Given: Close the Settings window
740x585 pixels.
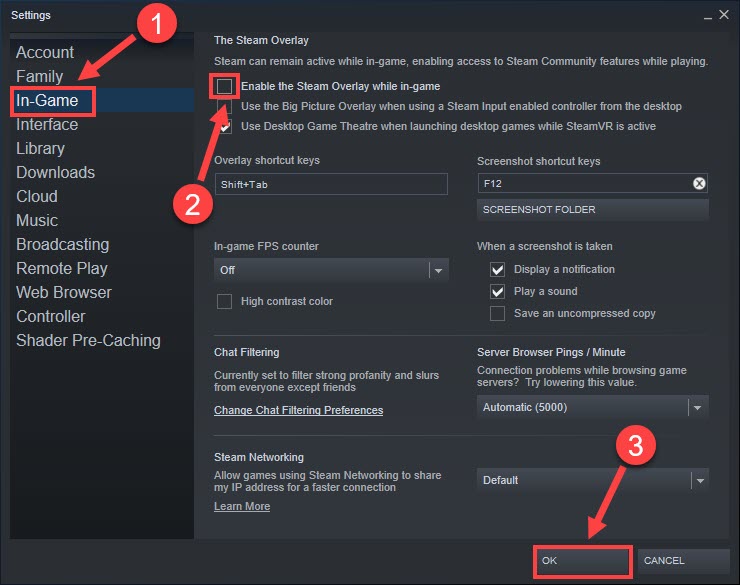Looking at the screenshot, I should [x=724, y=15].
